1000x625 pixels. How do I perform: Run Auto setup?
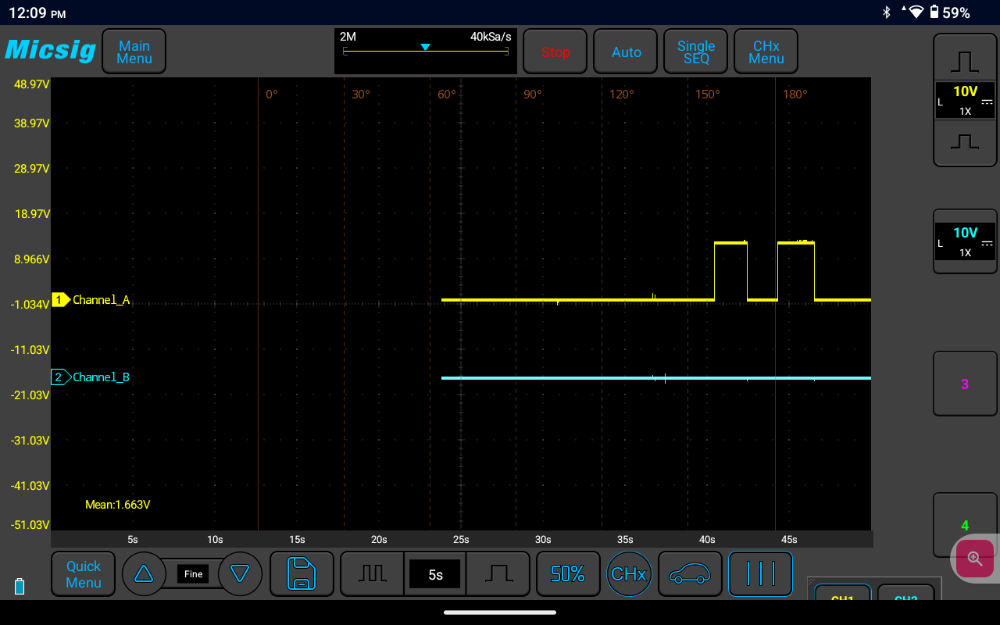pos(626,52)
